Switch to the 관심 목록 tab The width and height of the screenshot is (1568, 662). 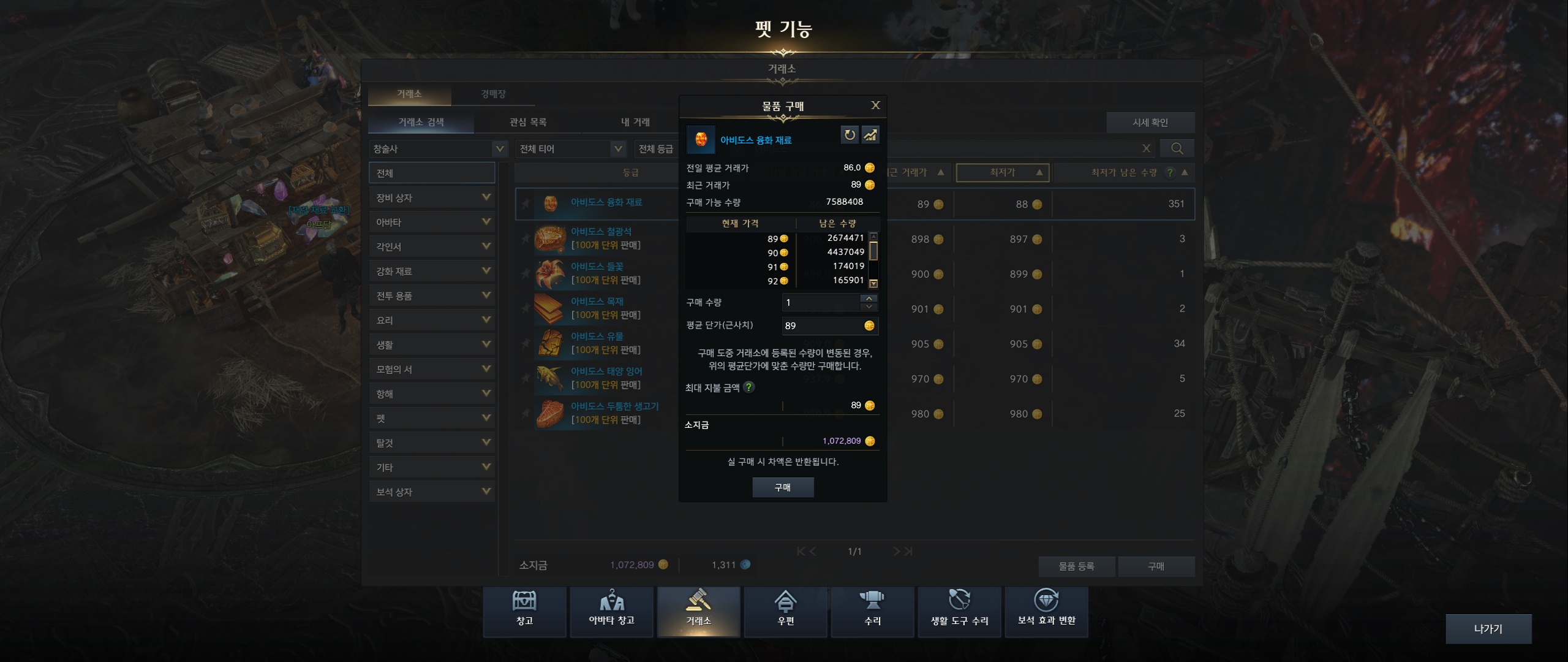pyautogui.click(x=528, y=122)
